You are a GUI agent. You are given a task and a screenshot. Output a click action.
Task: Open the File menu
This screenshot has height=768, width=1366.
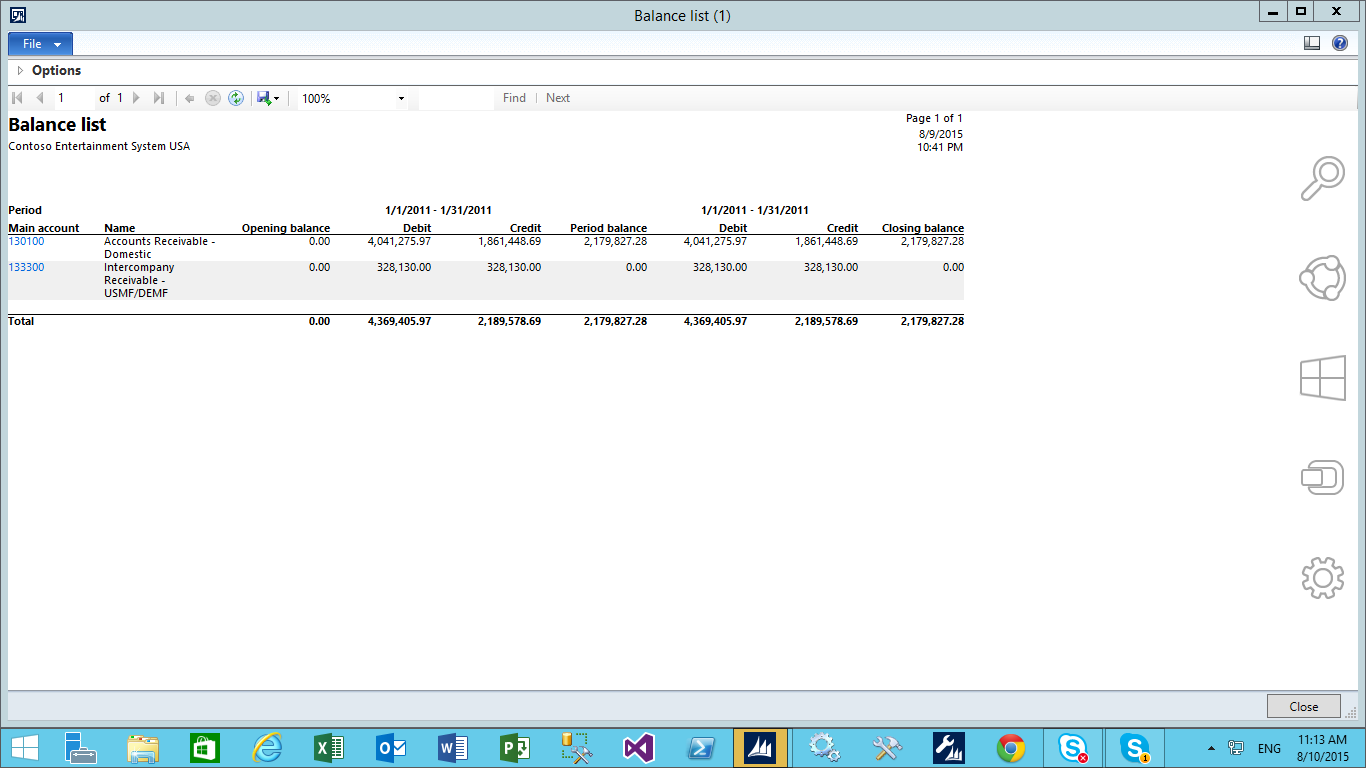click(40, 44)
